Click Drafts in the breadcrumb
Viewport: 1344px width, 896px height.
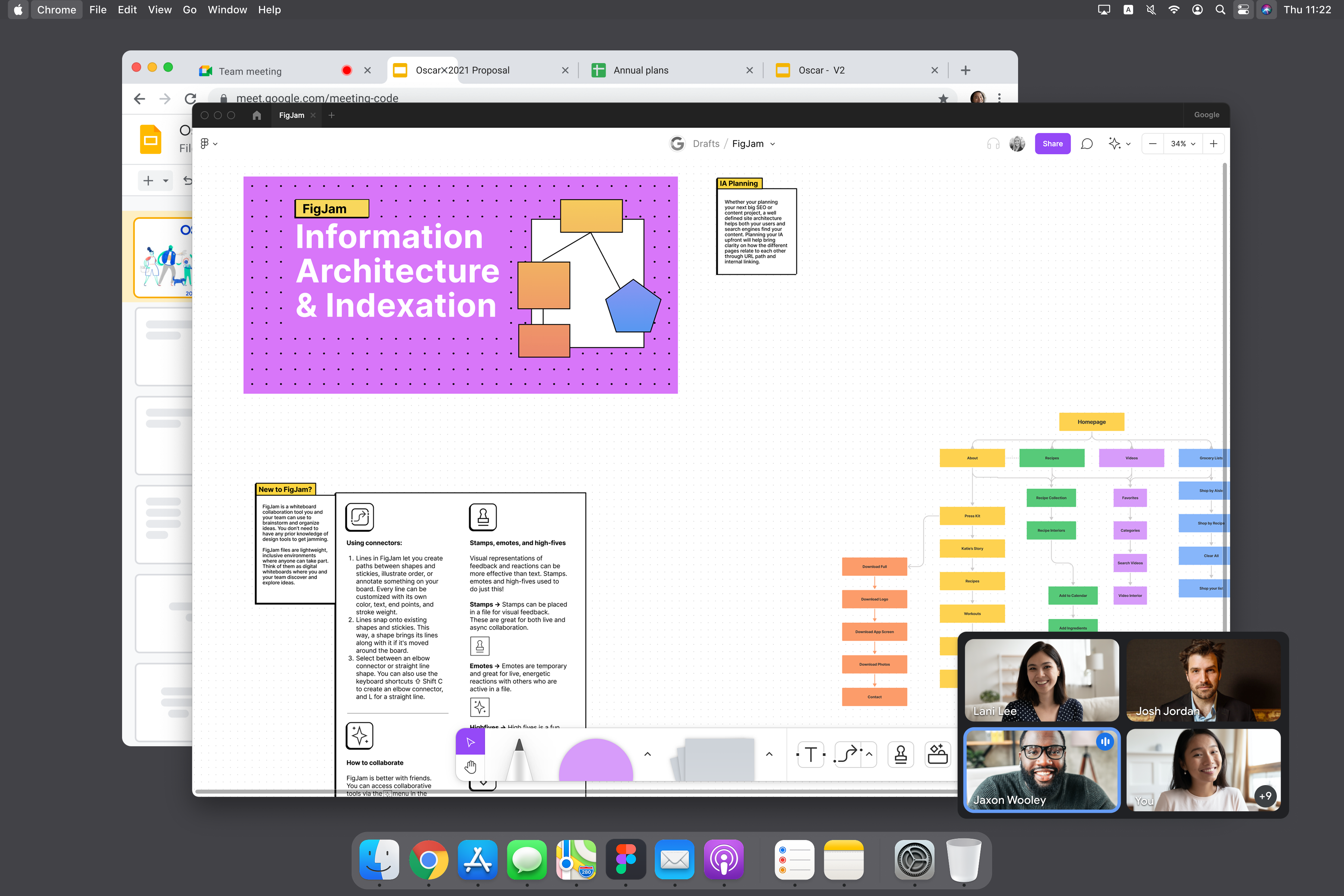click(706, 144)
